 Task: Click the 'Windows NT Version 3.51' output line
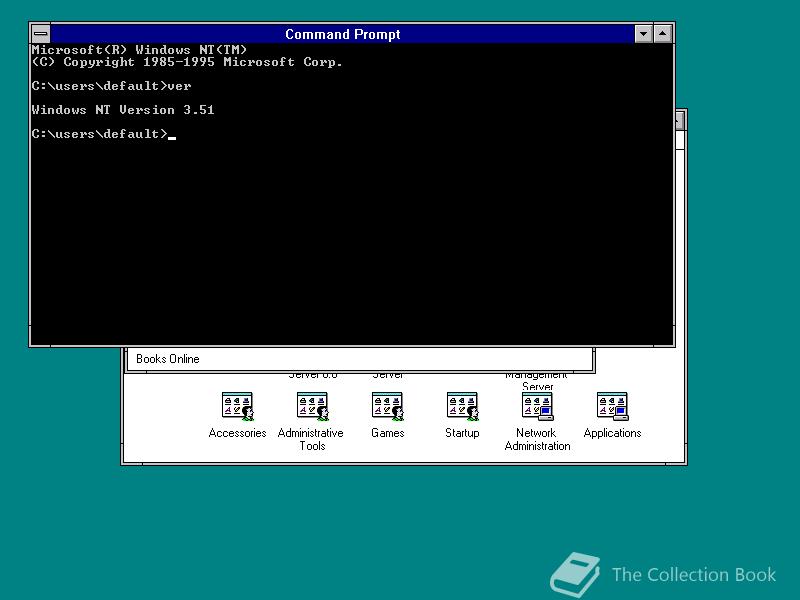click(123, 110)
